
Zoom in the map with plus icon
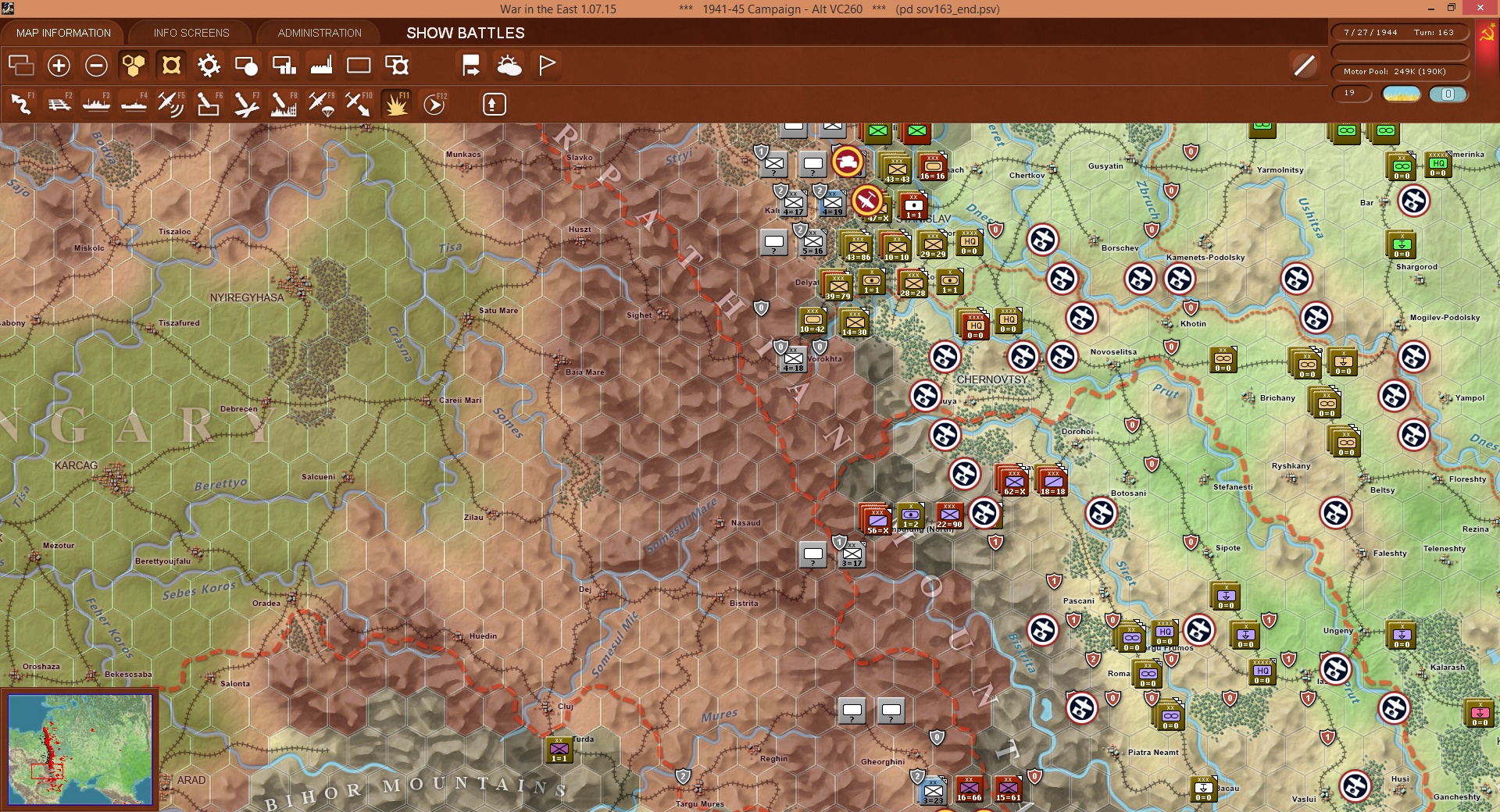(x=59, y=66)
